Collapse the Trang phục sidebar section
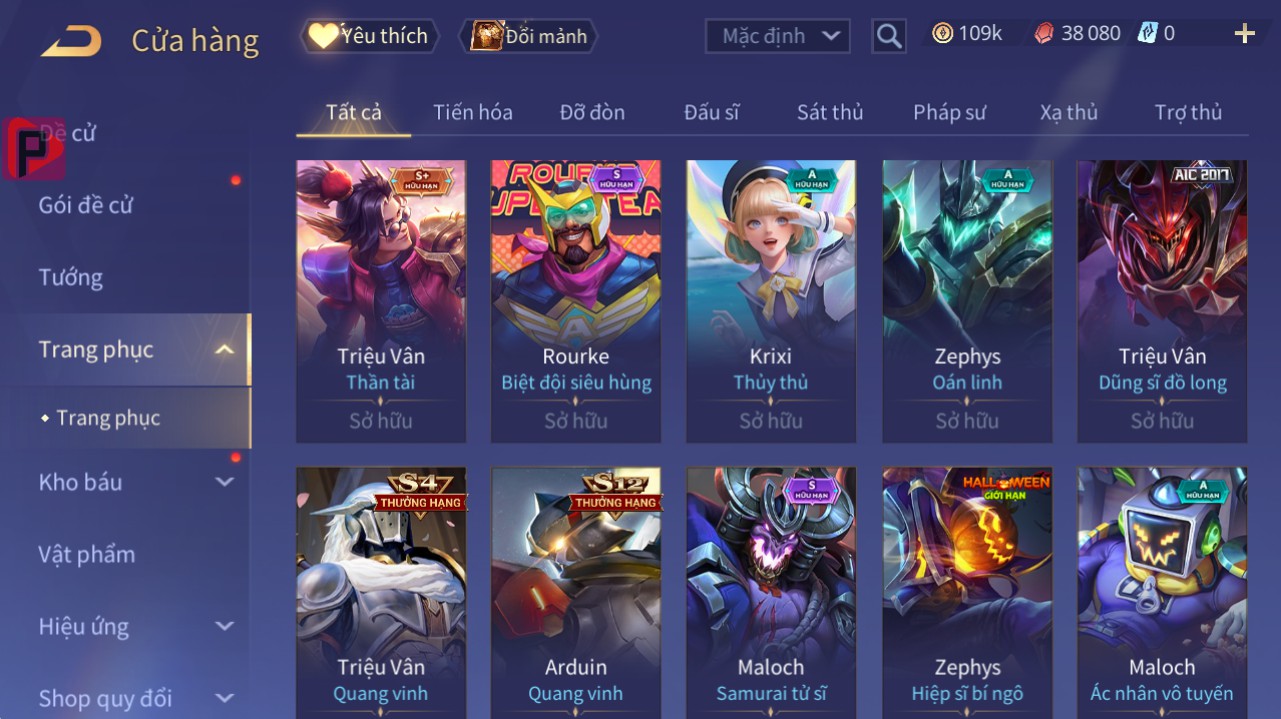This screenshot has height=719, width=1281. (225, 349)
